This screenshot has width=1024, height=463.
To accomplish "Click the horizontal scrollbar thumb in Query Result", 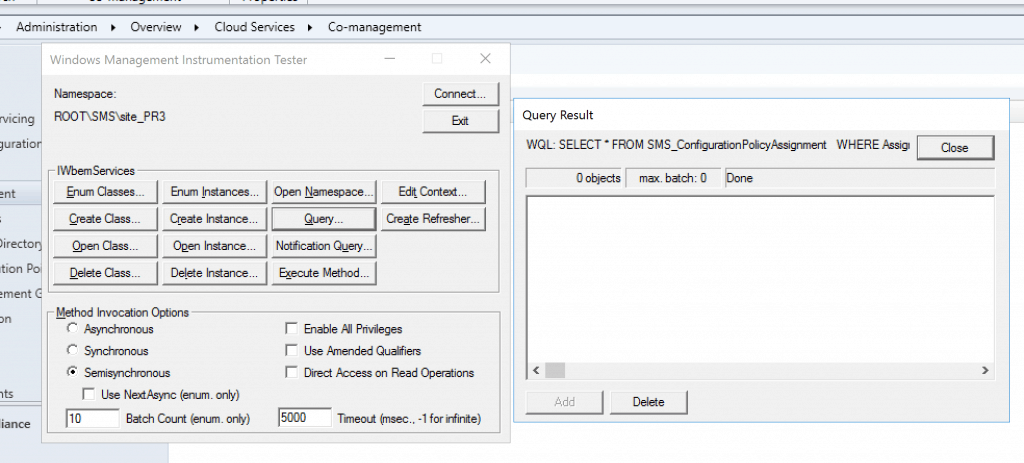I will tap(555, 370).
